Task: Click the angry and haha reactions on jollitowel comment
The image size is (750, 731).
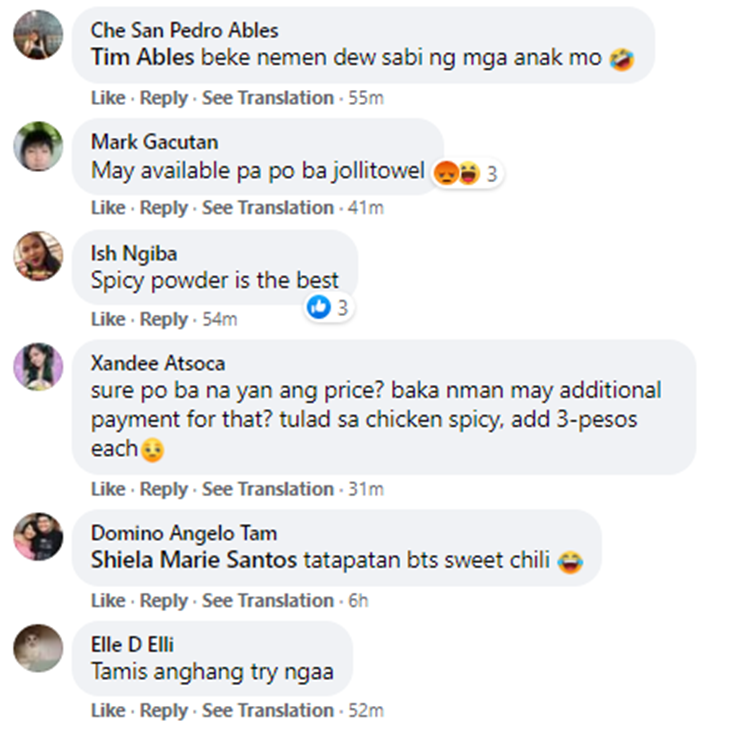Action: coord(456,173)
